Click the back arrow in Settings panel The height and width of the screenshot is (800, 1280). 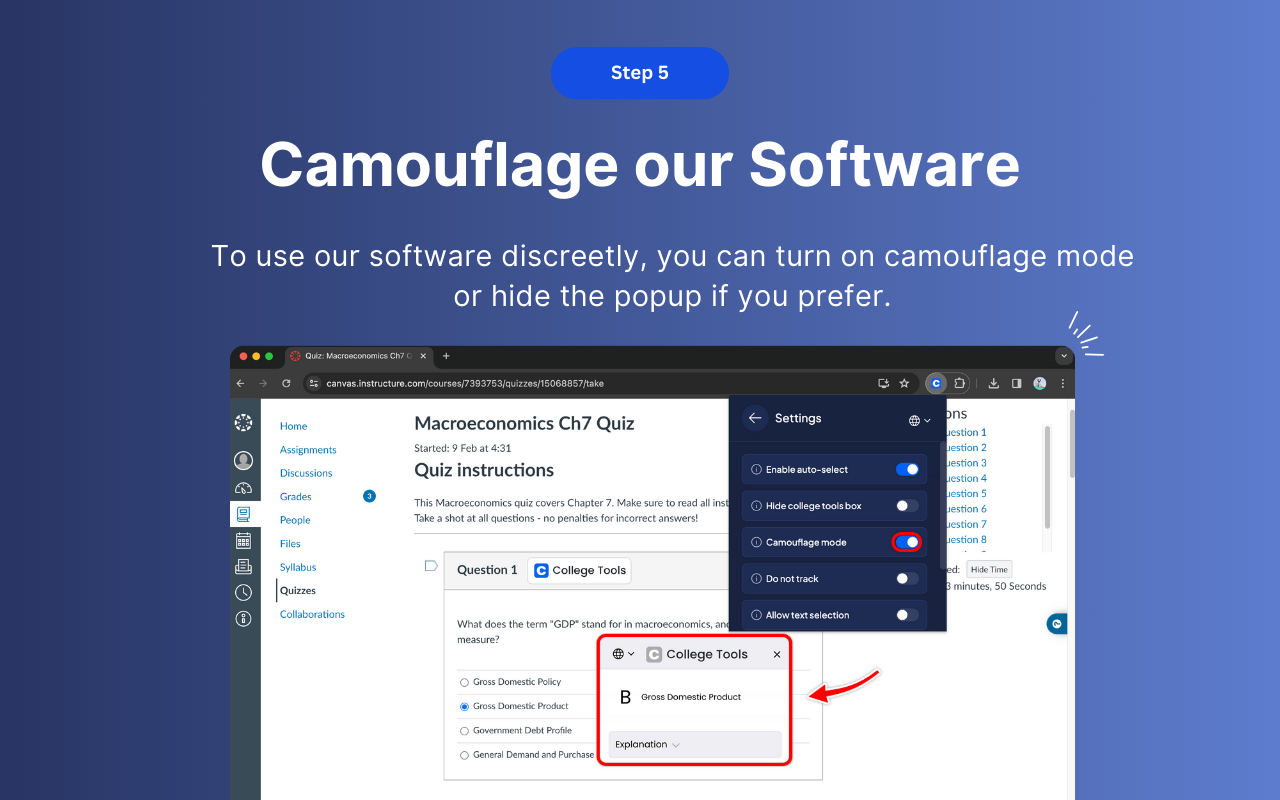click(755, 419)
